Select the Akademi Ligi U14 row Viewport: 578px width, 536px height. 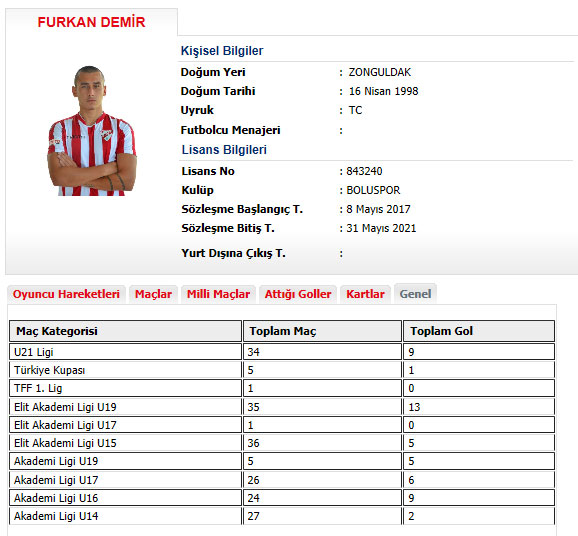pyautogui.click(x=282, y=516)
